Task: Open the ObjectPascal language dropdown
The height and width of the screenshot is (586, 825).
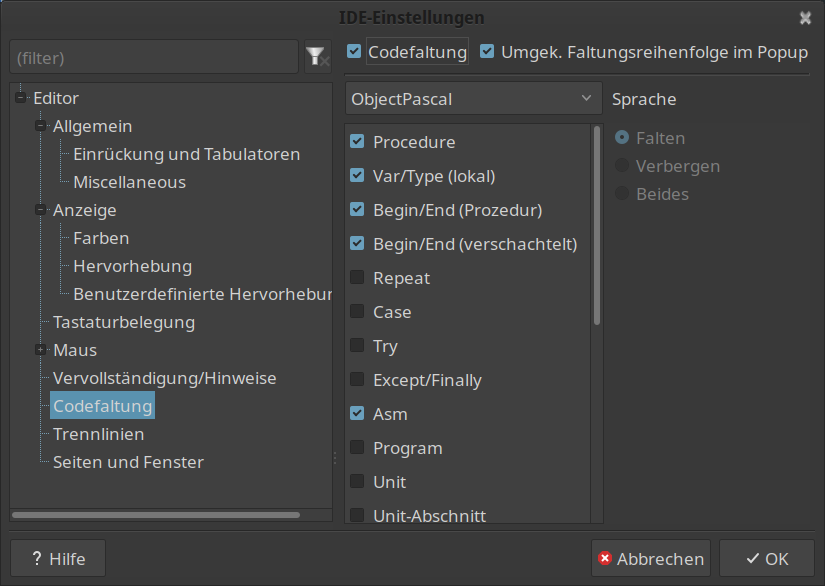Action: (473, 98)
